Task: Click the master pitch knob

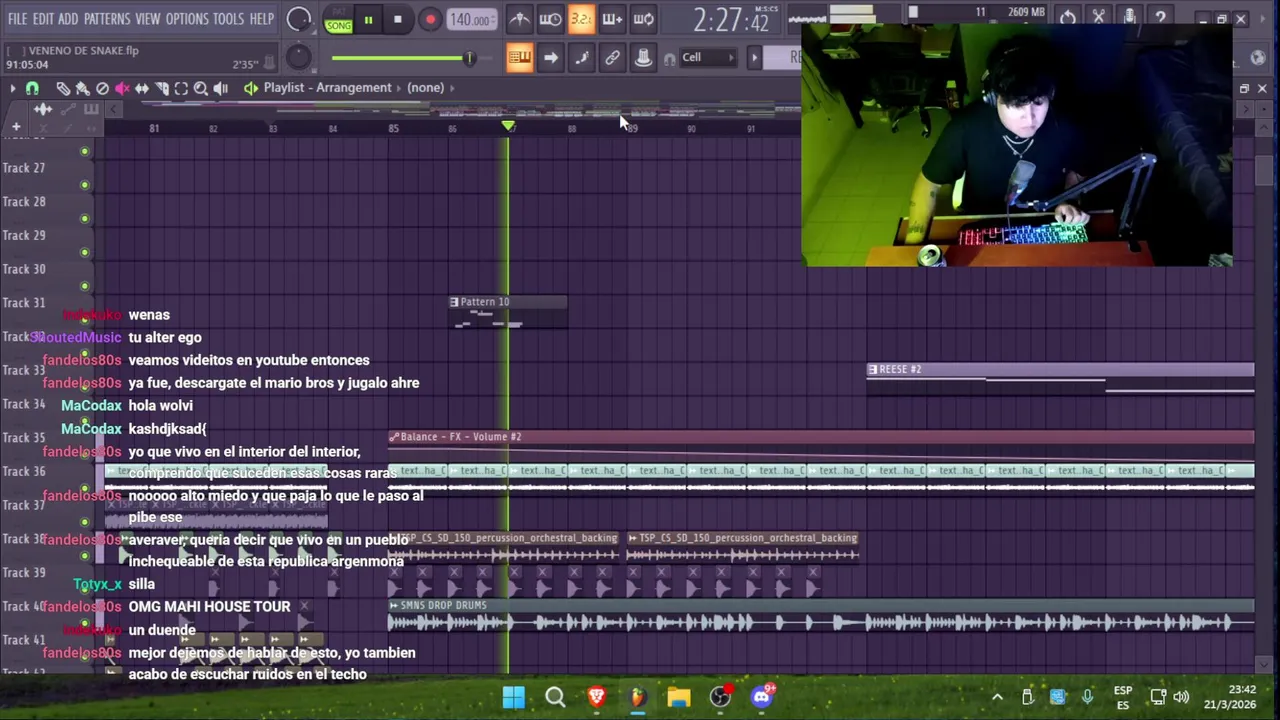Action: click(298, 58)
